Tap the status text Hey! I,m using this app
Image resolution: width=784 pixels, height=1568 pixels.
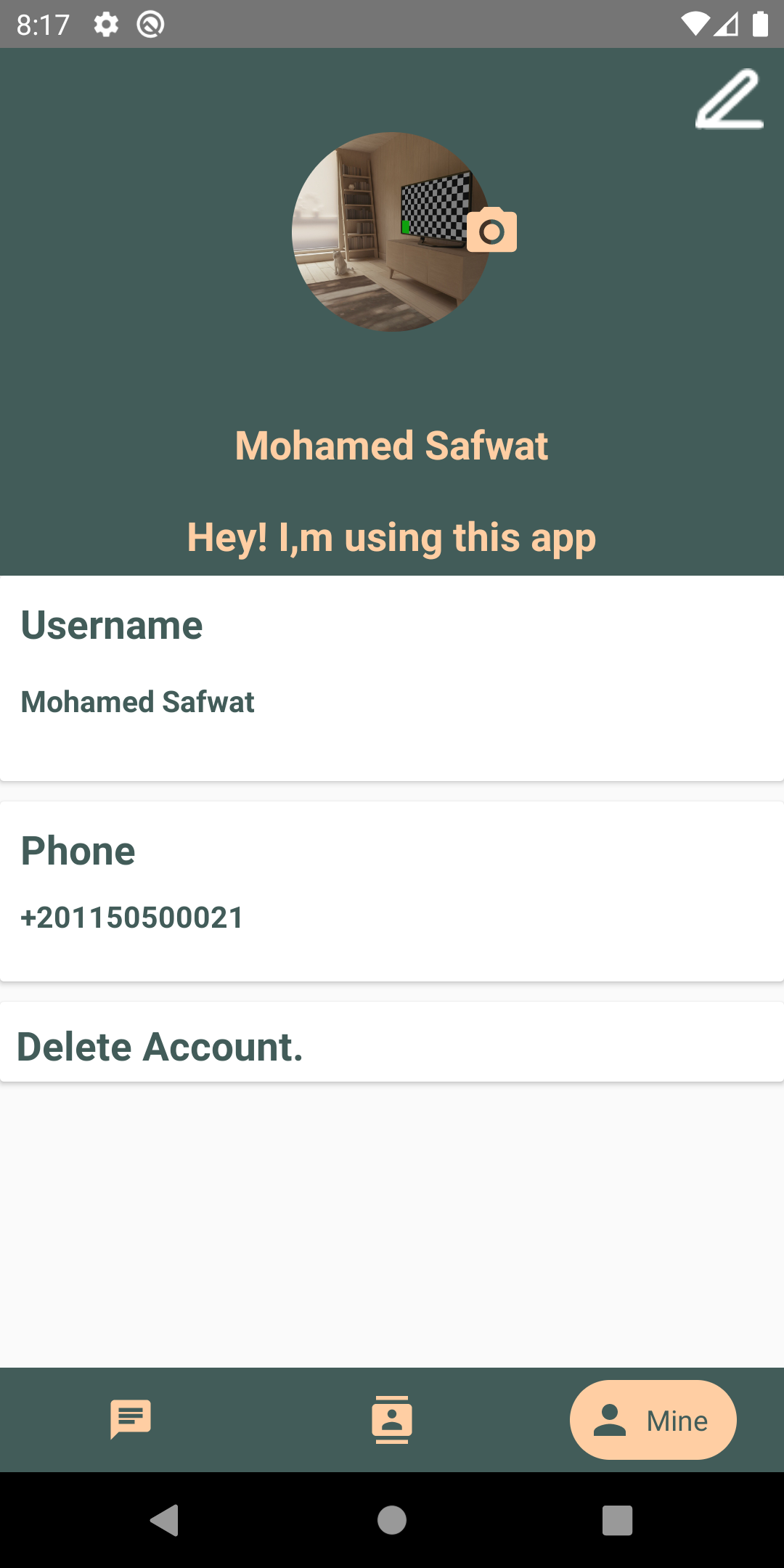pyautogui.click(x=392, y=537)
